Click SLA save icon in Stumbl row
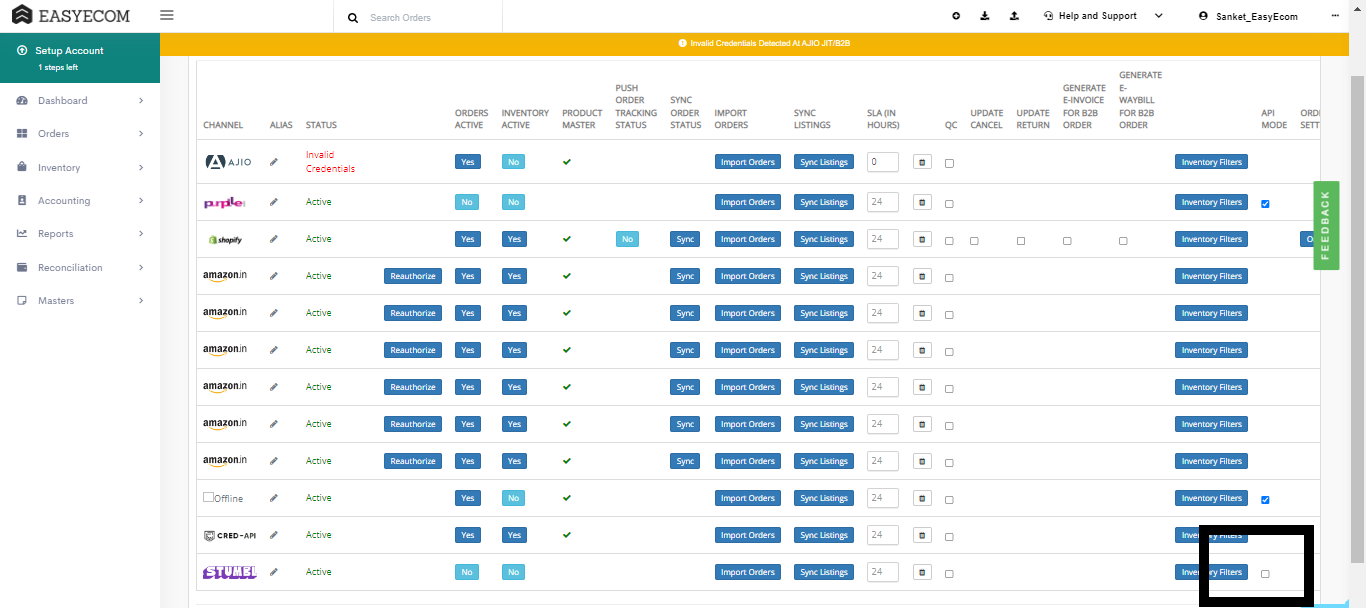 click(922, 572)
